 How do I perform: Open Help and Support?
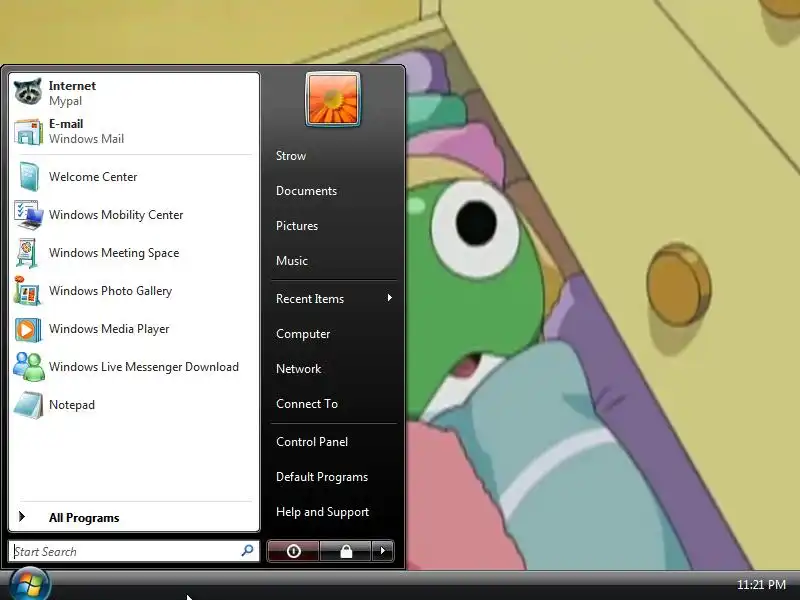[x=322, y=512]
